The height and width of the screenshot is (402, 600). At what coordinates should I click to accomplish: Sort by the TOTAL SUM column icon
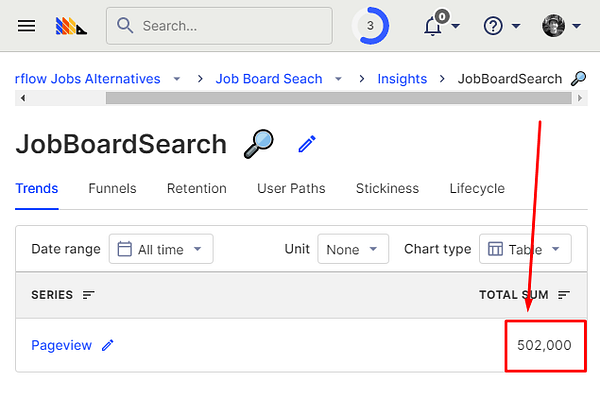(x=564, y=295)
